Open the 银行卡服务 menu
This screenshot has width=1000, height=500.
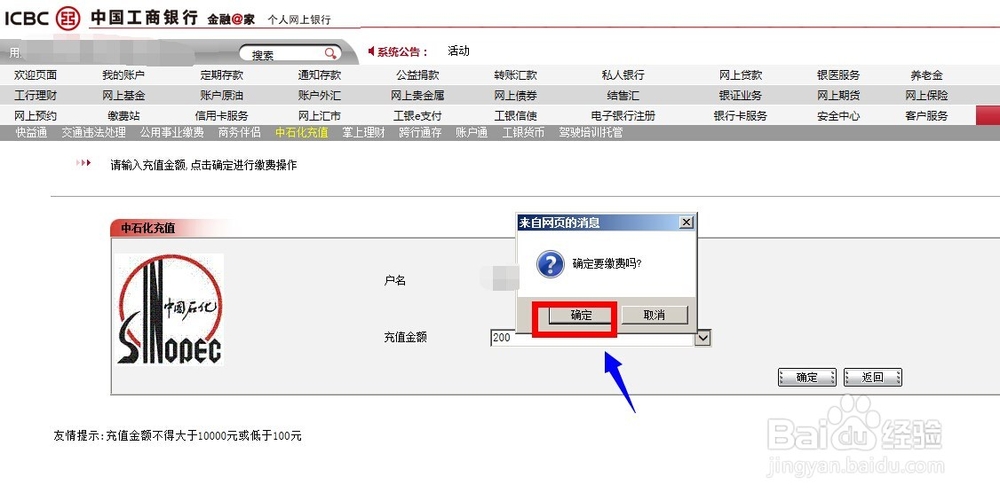coord(740,116)
